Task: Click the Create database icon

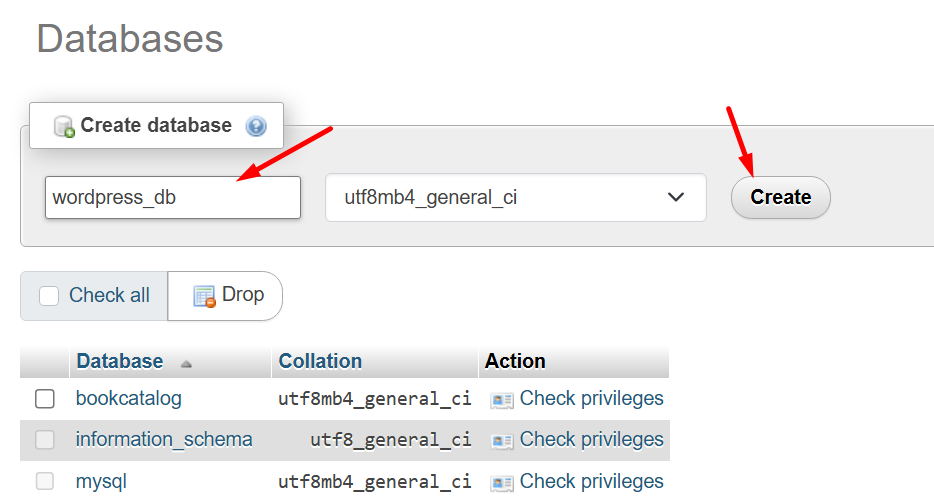Action: pos(64,127)
